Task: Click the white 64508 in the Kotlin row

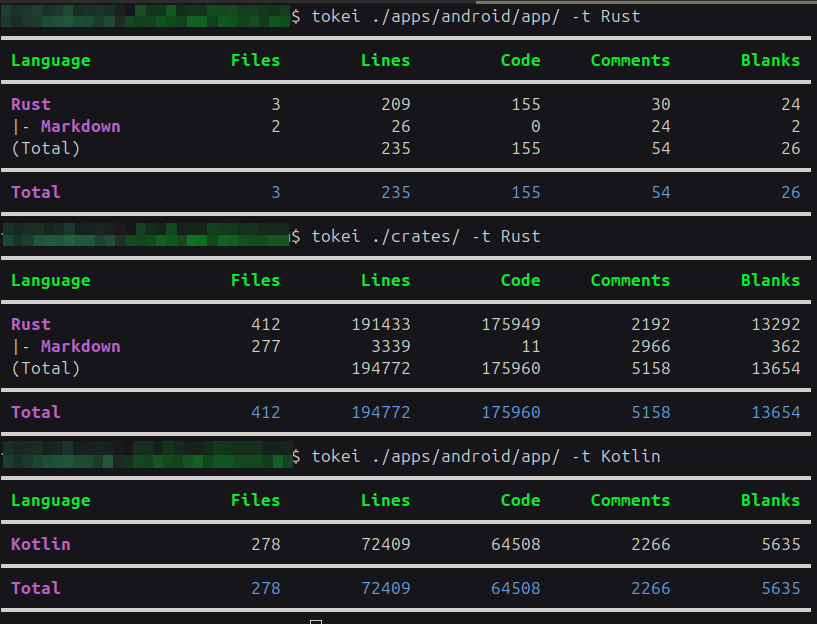Action: coord(516,544)
